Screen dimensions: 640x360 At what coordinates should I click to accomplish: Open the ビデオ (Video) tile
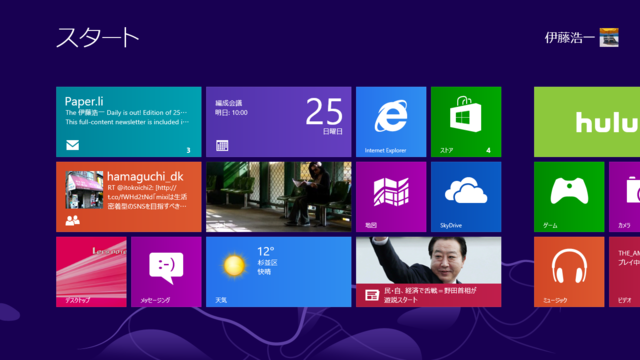click(x=624, y=272)
